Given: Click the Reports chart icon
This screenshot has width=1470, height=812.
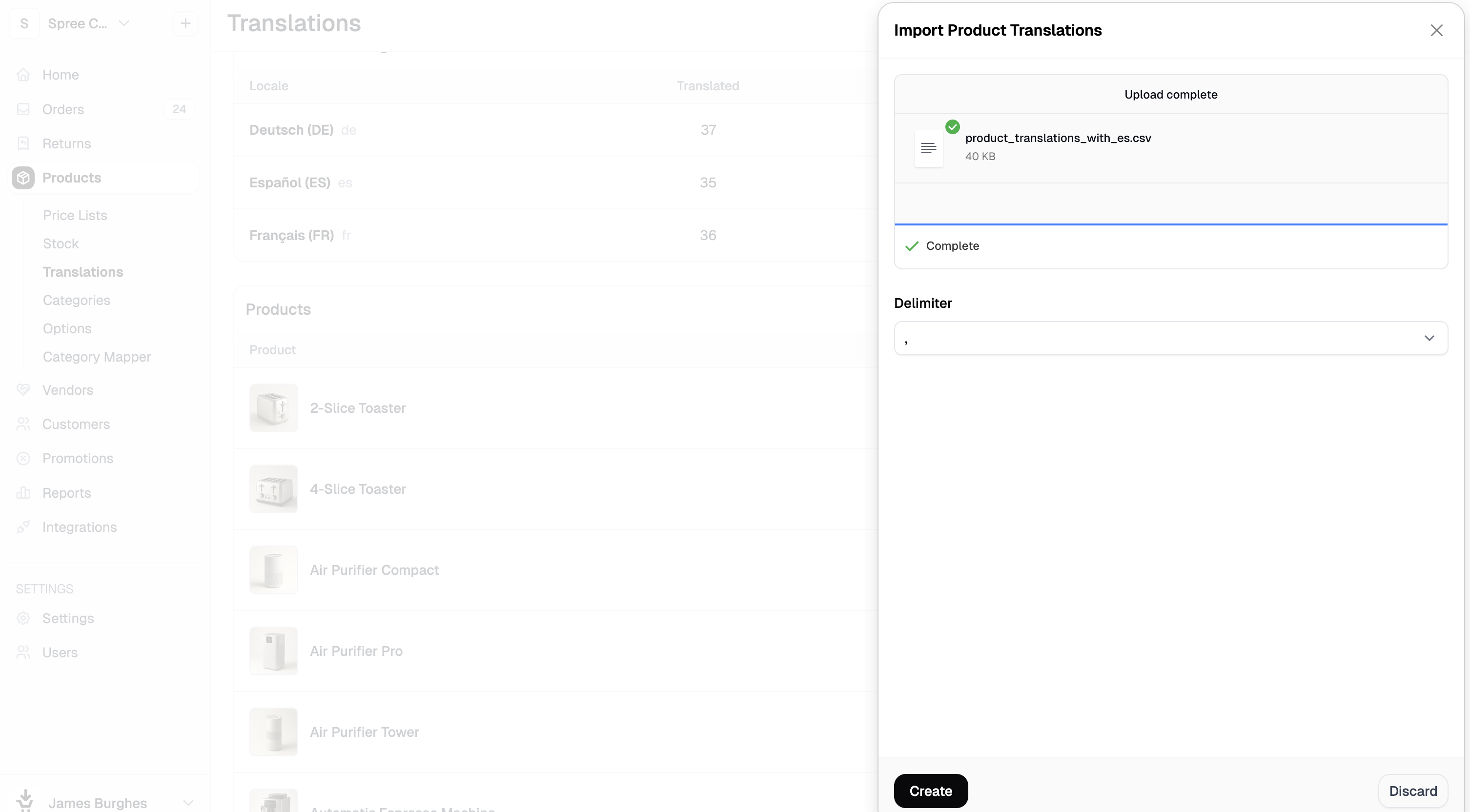Looking at the screenshot, I should 23,492.
